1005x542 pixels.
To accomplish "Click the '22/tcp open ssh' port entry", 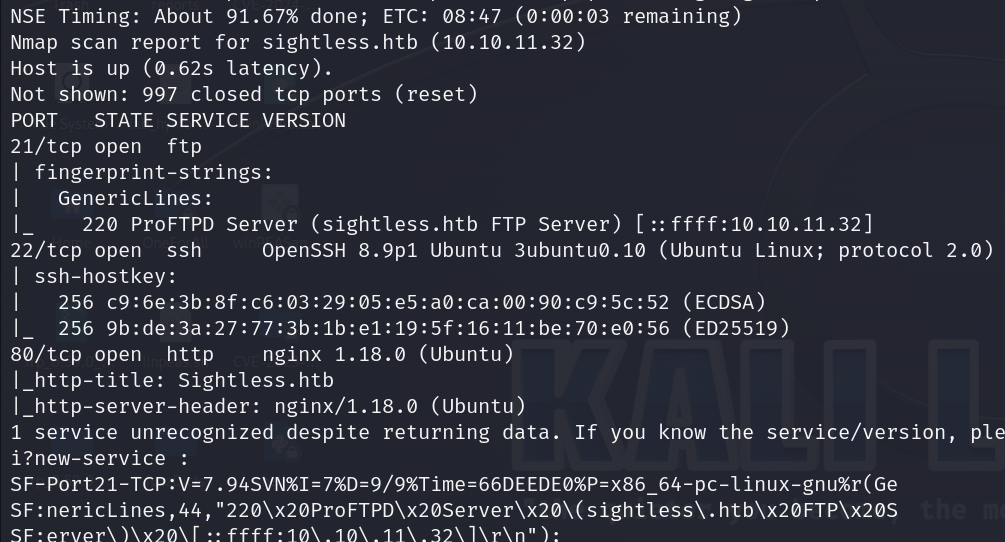I will [x=106, y=250].
